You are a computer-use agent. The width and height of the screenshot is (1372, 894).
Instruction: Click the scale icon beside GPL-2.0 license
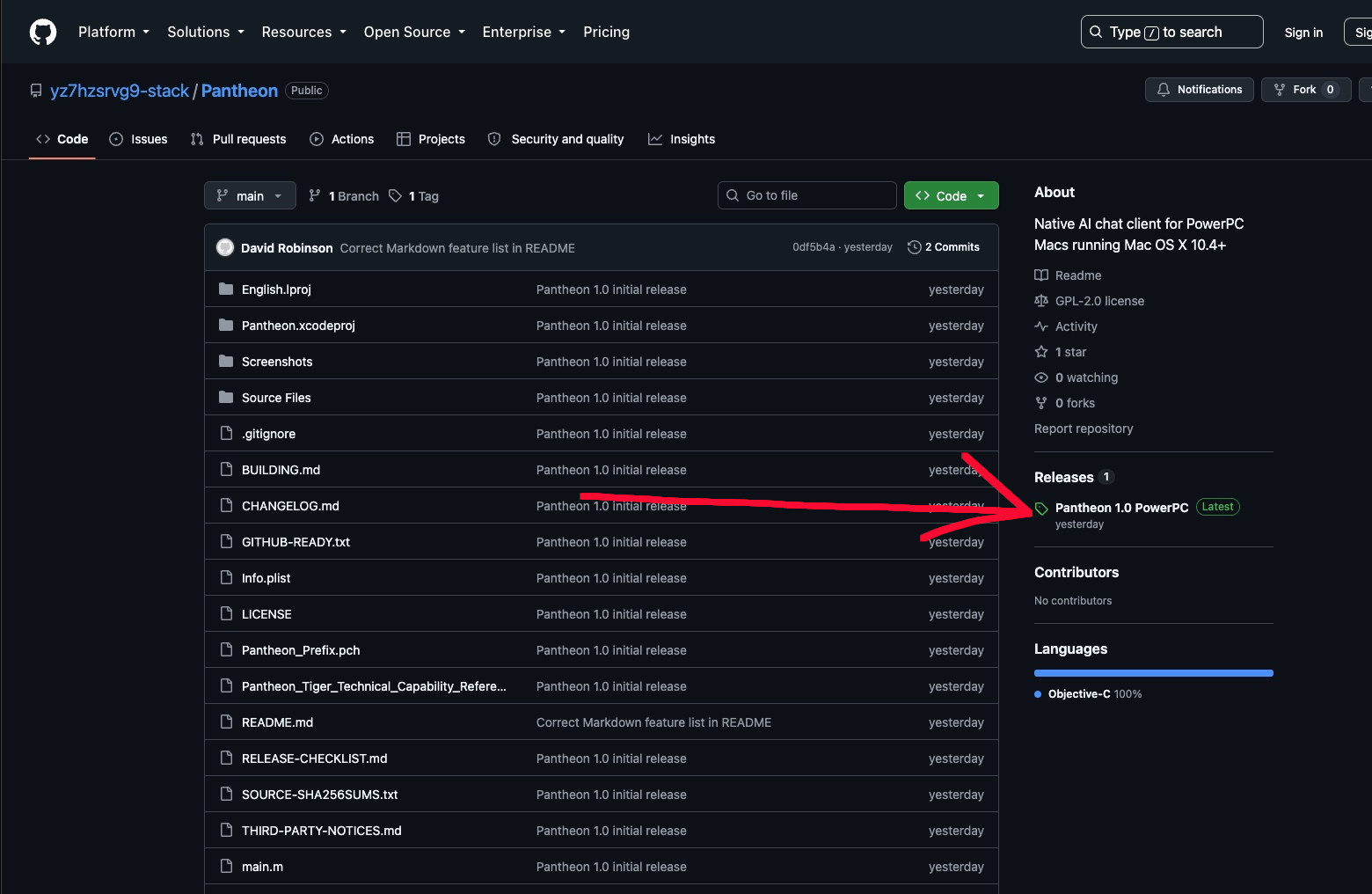point(1041,301)
